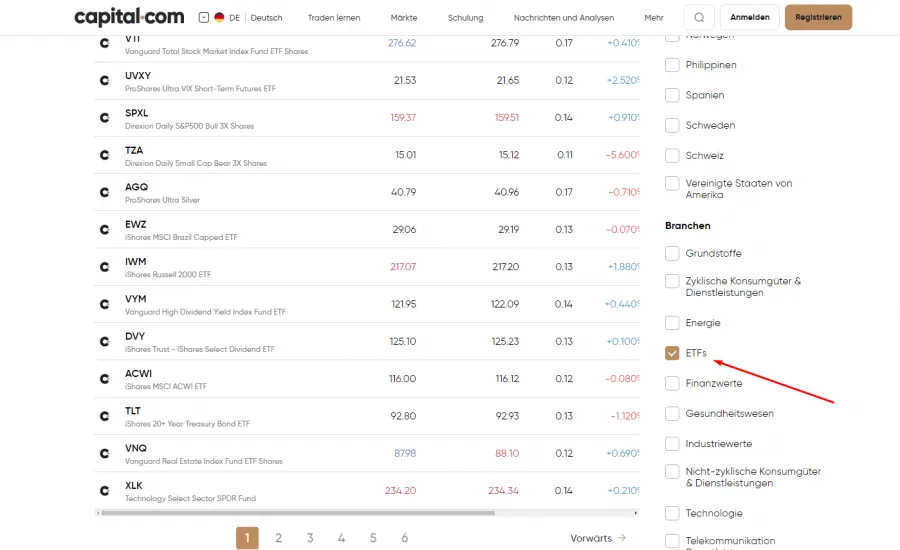900x550 pixels.
Task: Click the SPXL instrument logo icon
Action: 104,118
